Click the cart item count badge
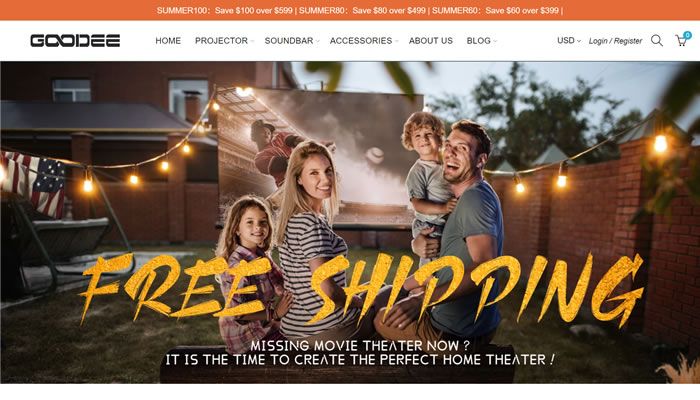 688,35
